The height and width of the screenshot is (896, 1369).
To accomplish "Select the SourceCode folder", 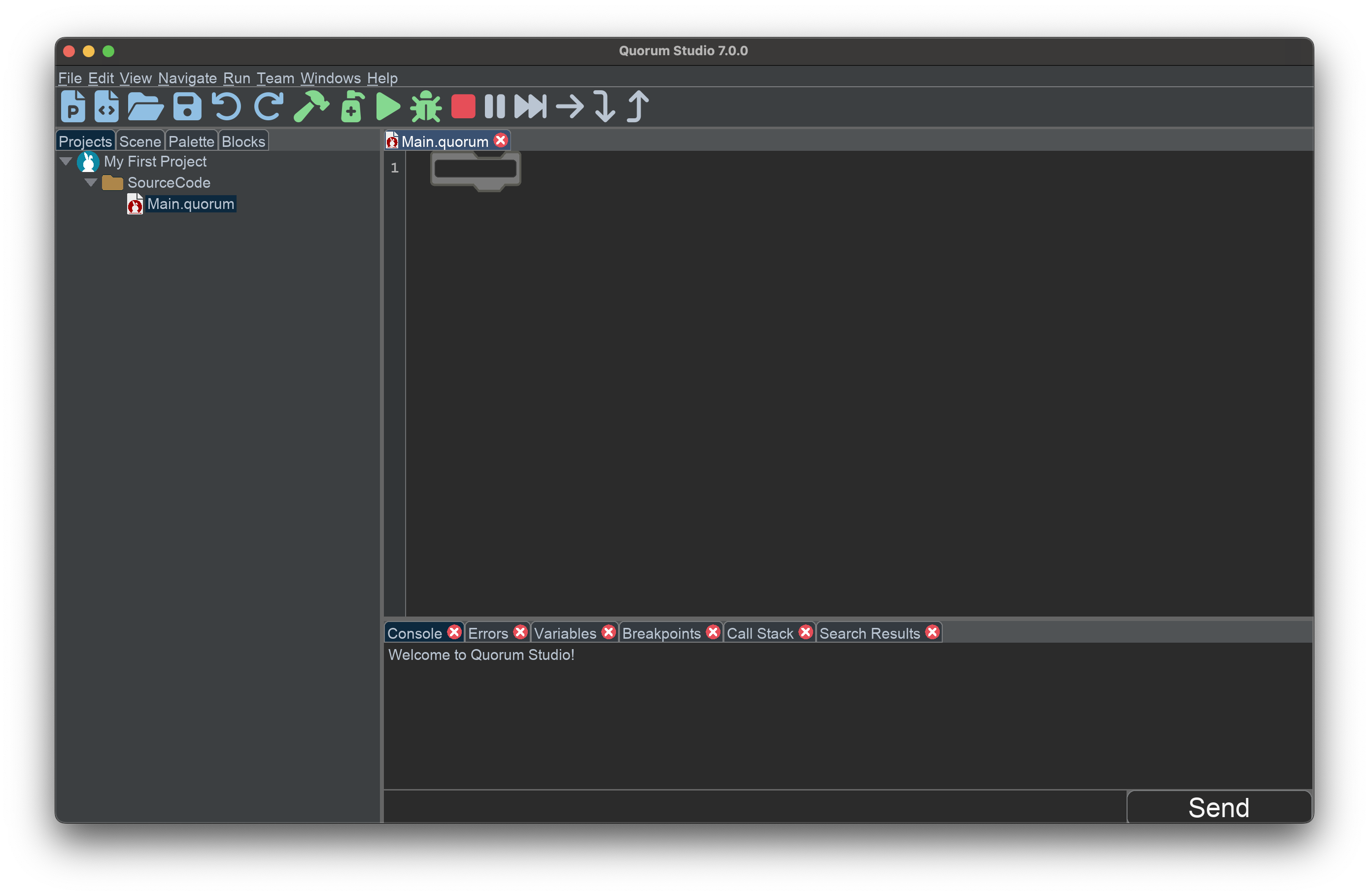I will 169,183.
